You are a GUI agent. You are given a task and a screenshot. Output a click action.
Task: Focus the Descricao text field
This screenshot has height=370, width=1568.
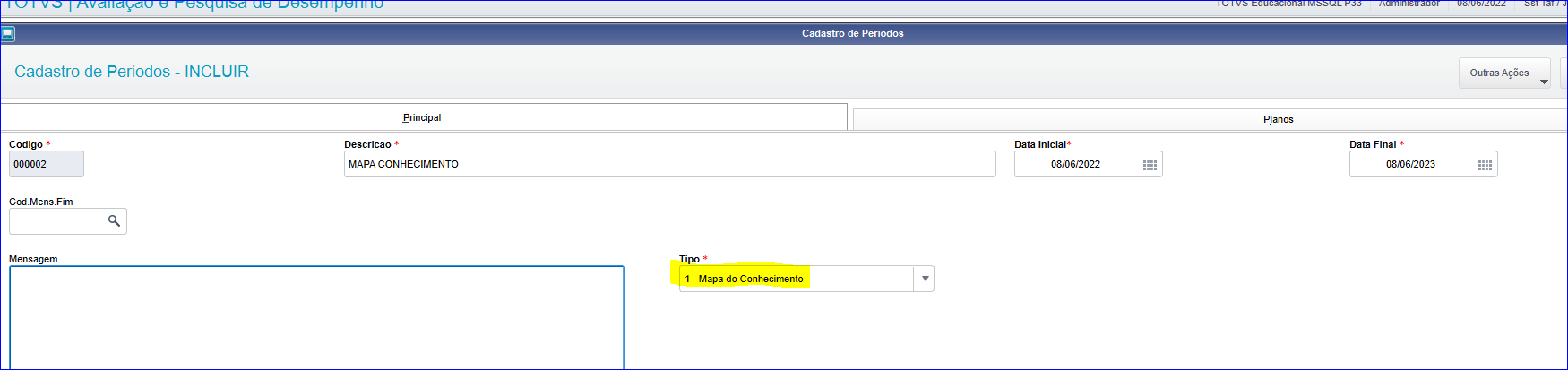click(669, 164)
